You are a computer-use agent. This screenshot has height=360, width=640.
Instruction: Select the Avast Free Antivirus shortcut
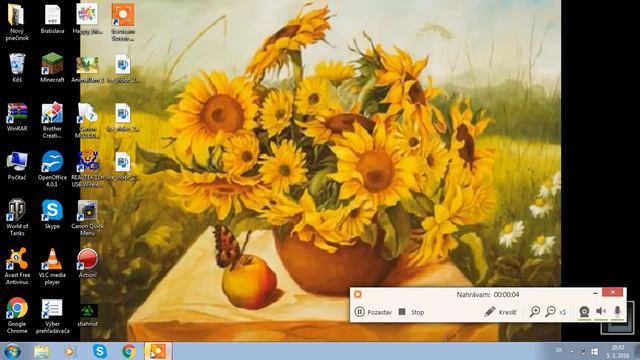pos(17,266)
